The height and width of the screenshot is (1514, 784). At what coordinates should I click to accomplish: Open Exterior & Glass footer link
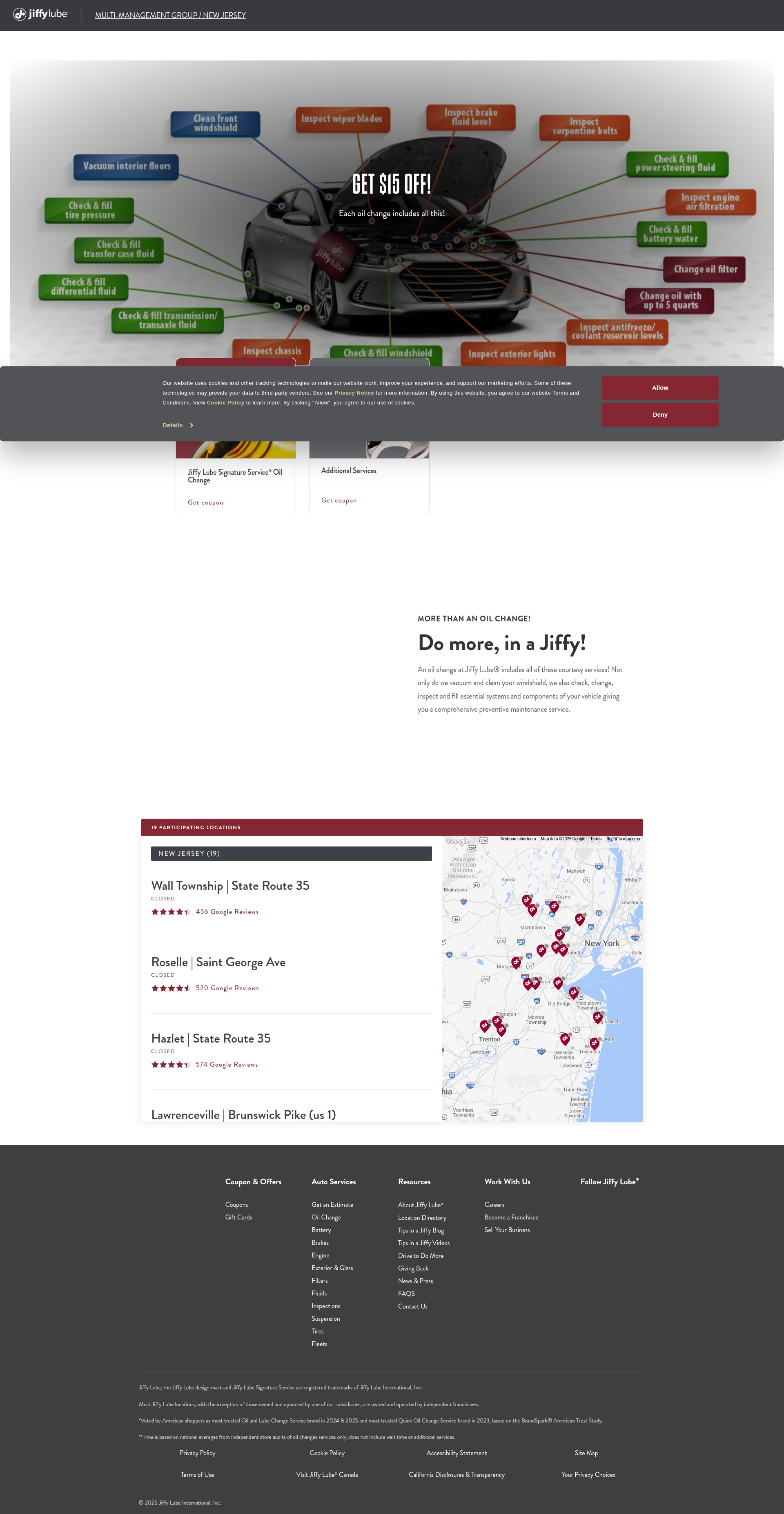click(x=332, y=1268)
